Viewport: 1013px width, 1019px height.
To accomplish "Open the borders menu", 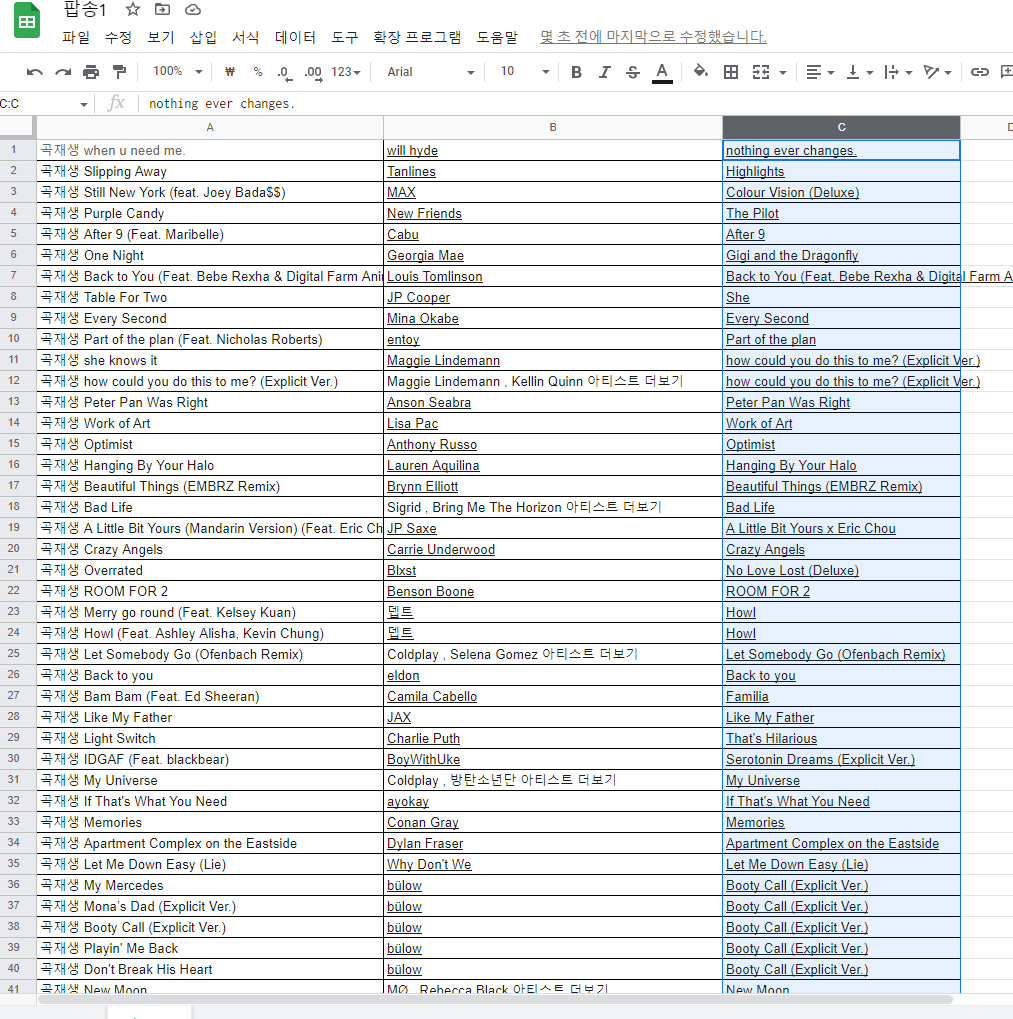I will pos(731,72).
